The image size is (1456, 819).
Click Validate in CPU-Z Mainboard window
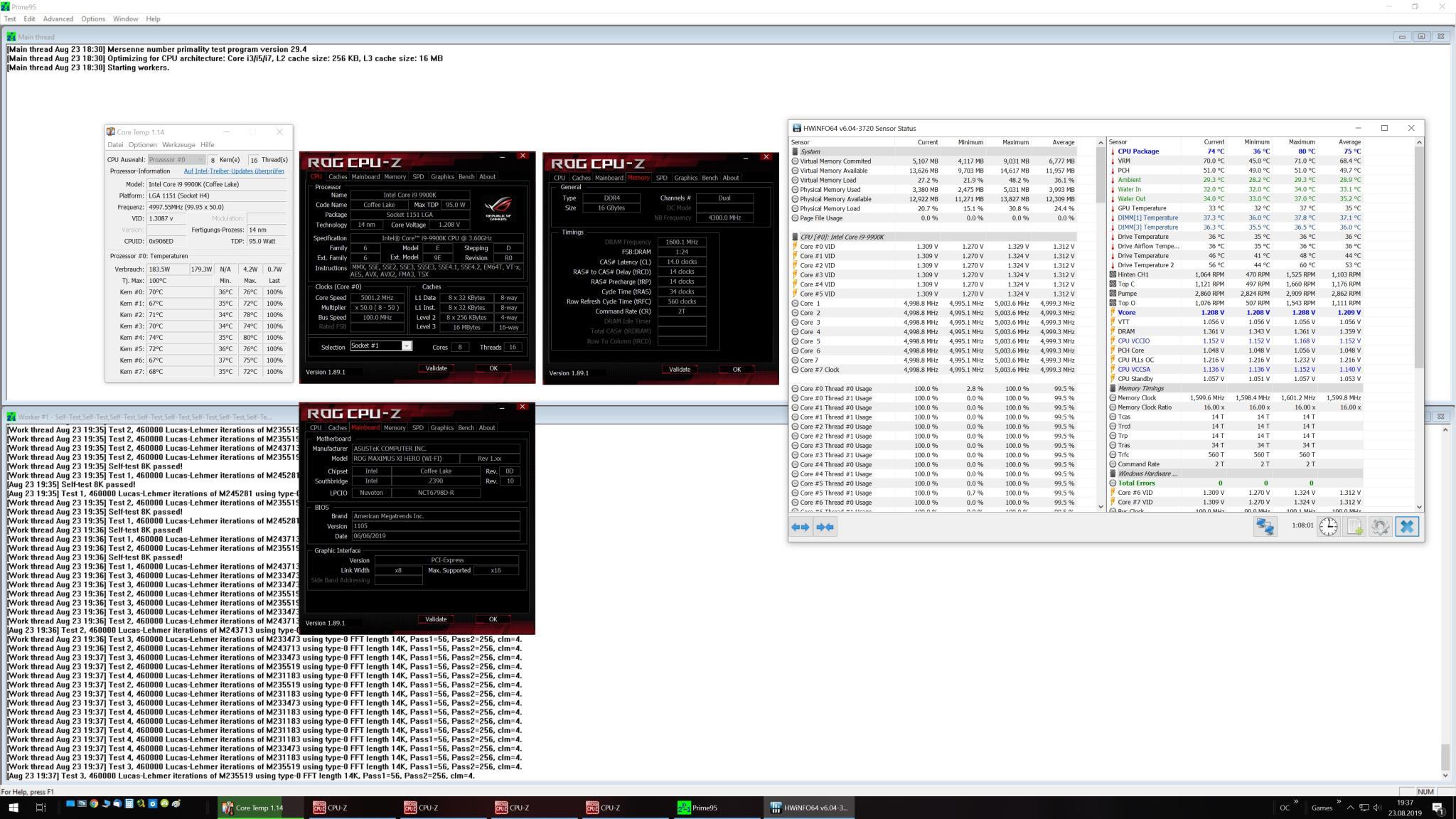point(436,619)
